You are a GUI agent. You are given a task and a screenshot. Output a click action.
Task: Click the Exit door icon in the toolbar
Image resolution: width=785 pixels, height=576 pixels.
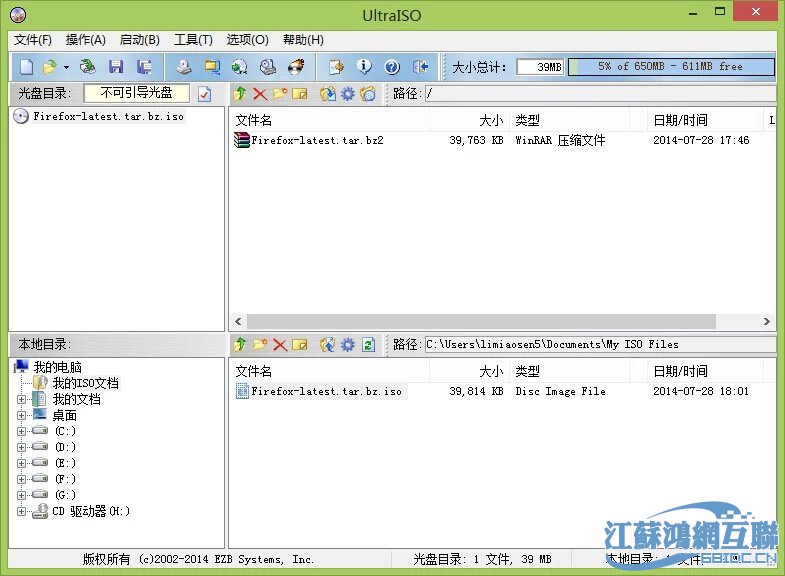tap(421, 67)
